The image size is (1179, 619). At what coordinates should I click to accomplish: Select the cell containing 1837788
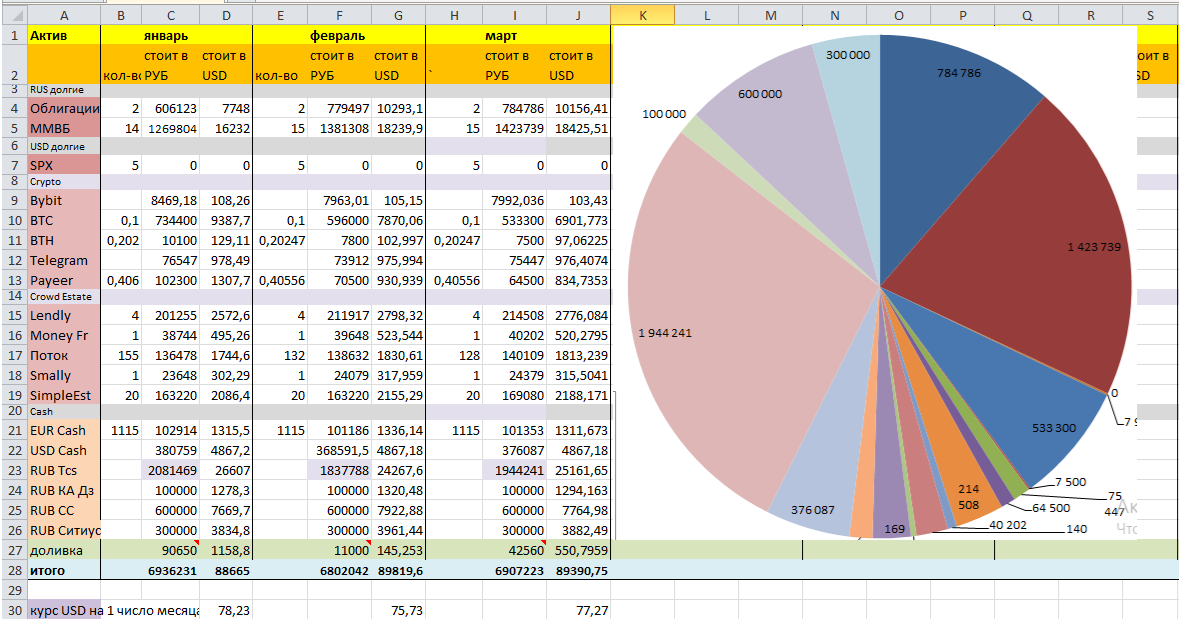coord(339,470)
